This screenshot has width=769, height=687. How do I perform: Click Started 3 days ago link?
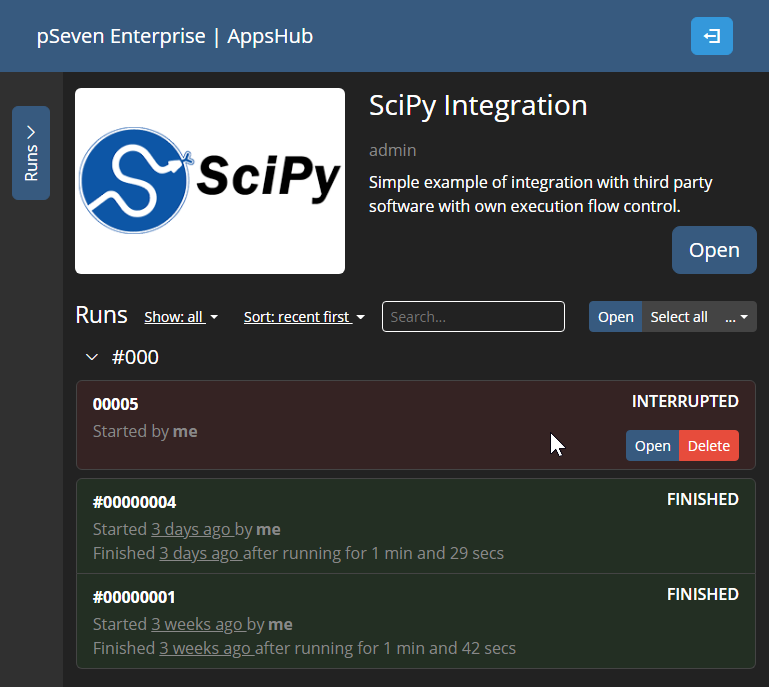click(194, 529)
